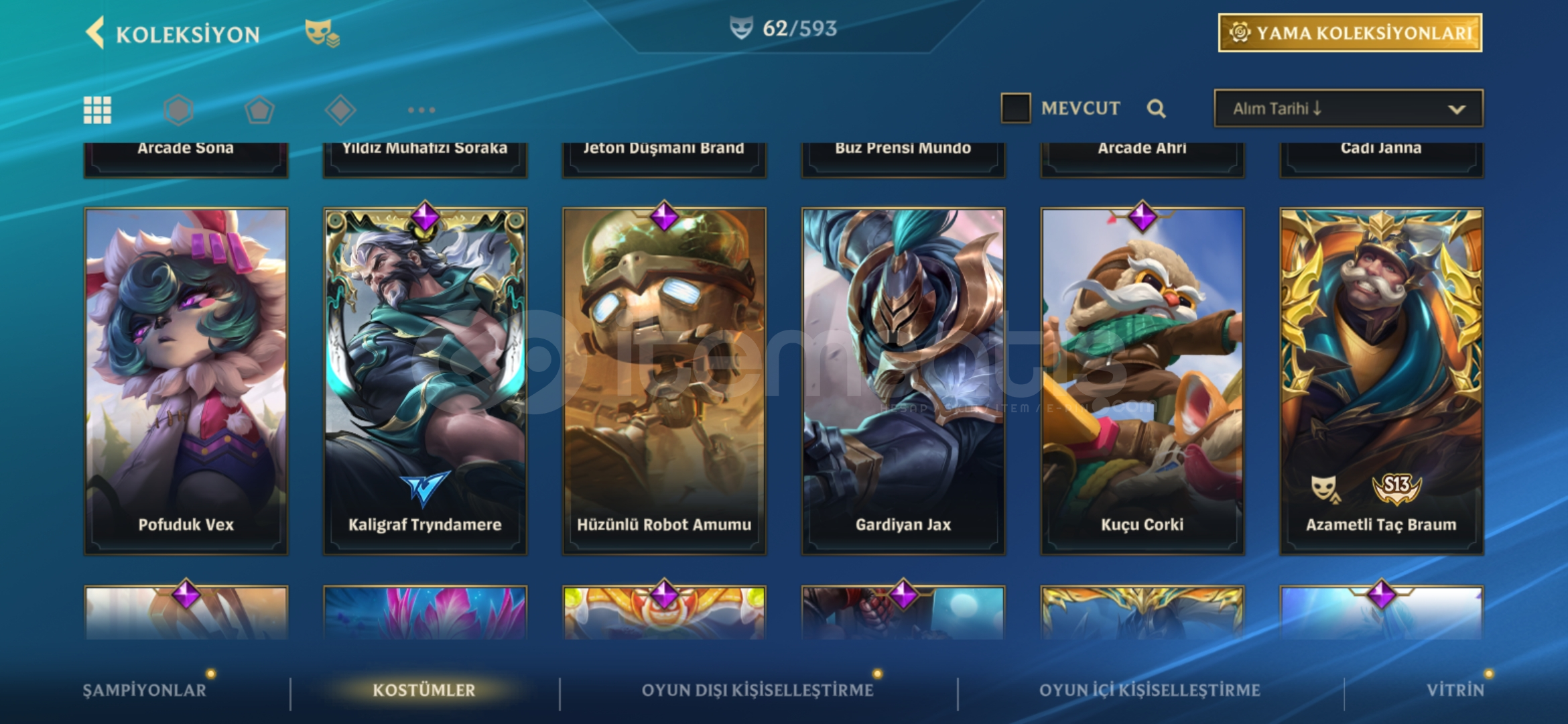Image resolution: width=1568 pixels, height=724 pixels.
Task: Toggle the Mevcut checkbox
Action: [x=1016, y=108]
